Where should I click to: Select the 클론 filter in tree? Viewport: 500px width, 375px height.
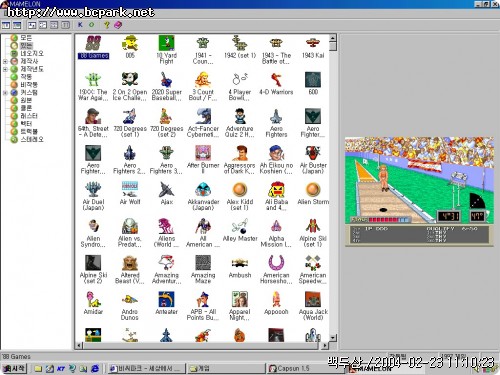[26, 108]
